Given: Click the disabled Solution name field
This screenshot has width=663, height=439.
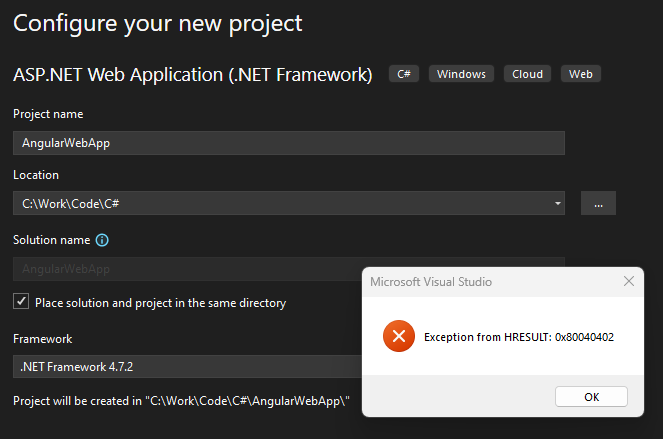Looking at the screenshot, I should pos(187,269).
